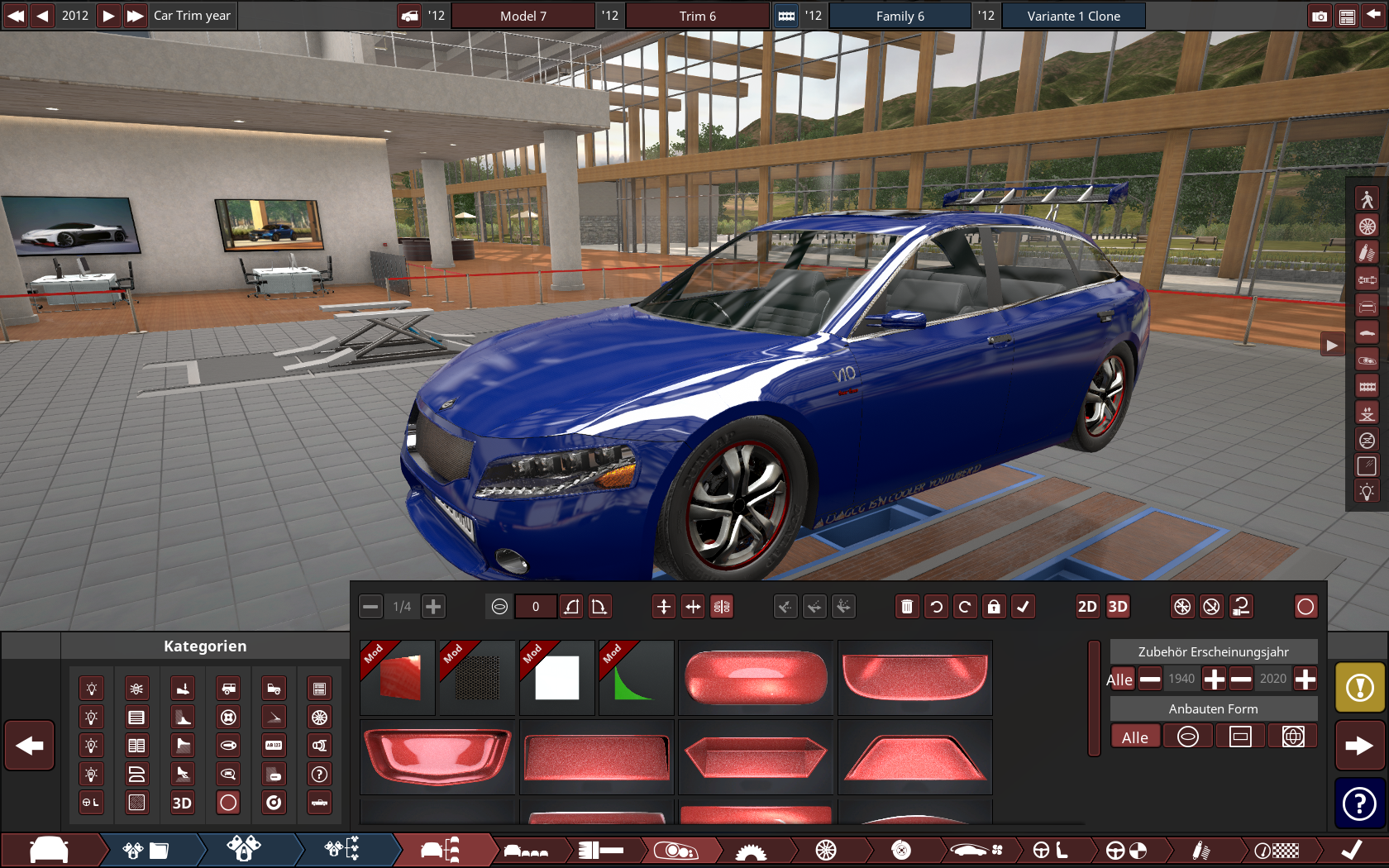The image size is (1389, 868).
Task: Rotate fixture clockwise using redo-arrow icon
Action: click(965, 607)
